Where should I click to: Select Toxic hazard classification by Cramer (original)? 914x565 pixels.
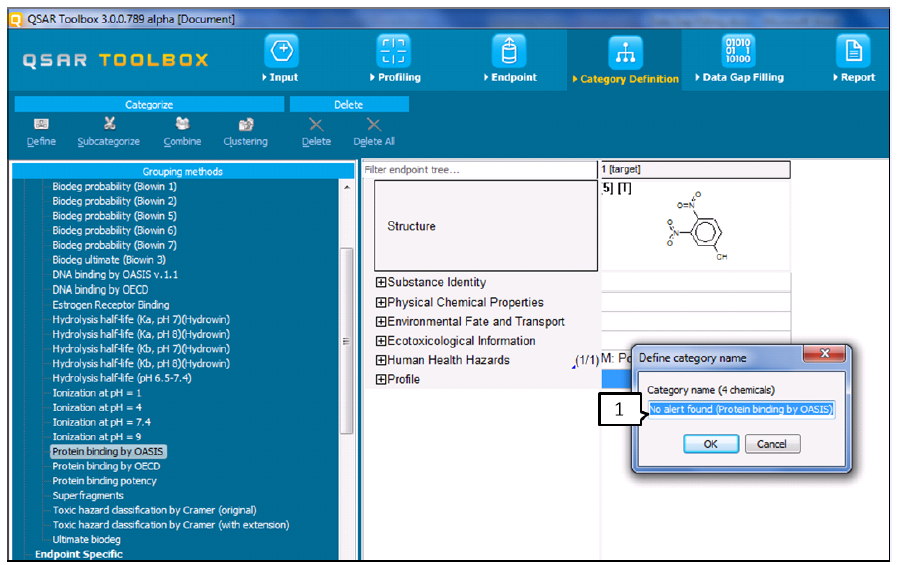[154, 510]
